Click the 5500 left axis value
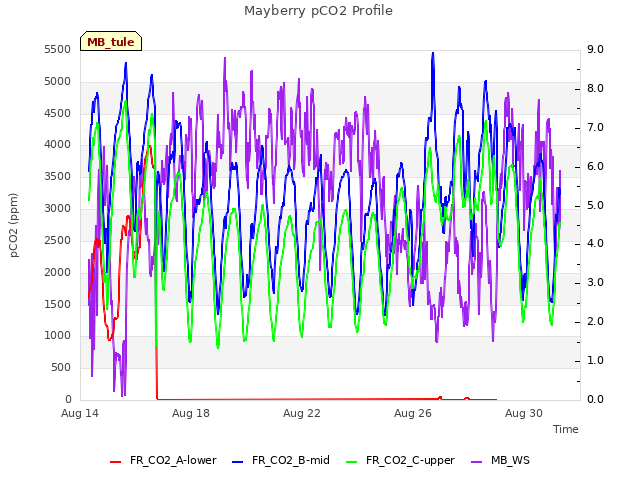The image size is (640, 480). 58,49
